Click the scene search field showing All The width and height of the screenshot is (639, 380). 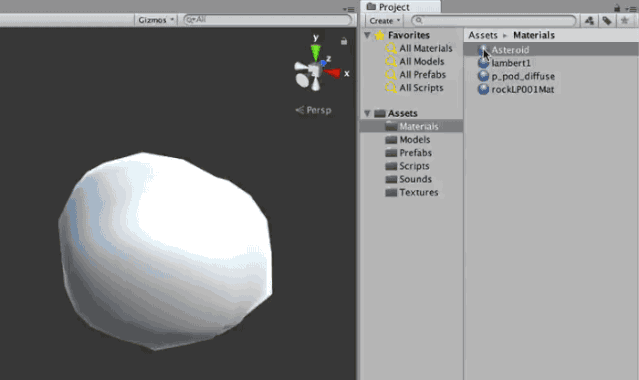268,20
